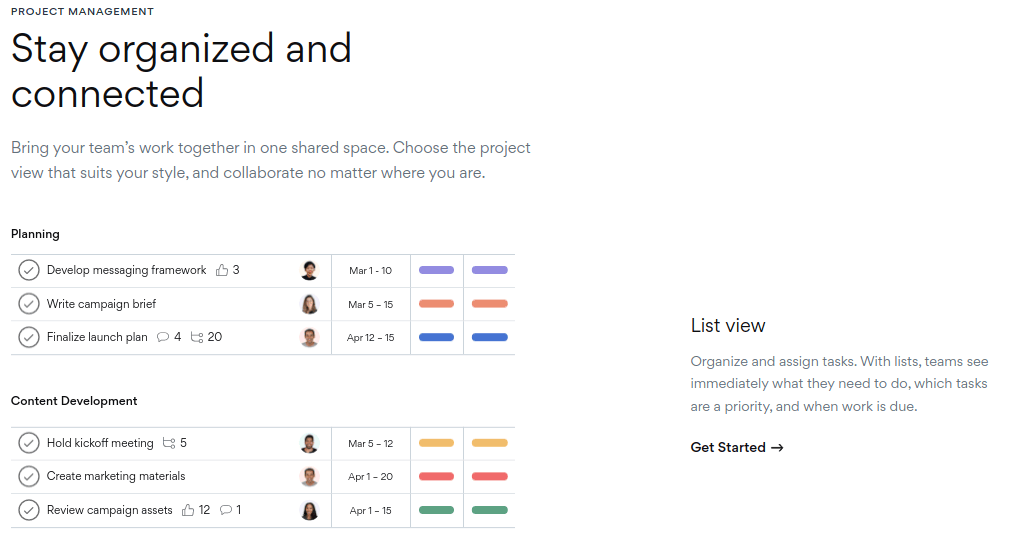1024x548 pixels.
Task: Select first red tag in Create marketing materials row
Action: tap(436, 476)
